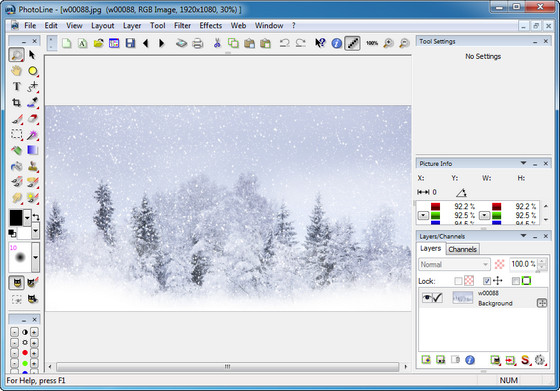Screen dimensions: 560x391
Task: Enable the lock transparency checkbox
Action: (458, 281)
